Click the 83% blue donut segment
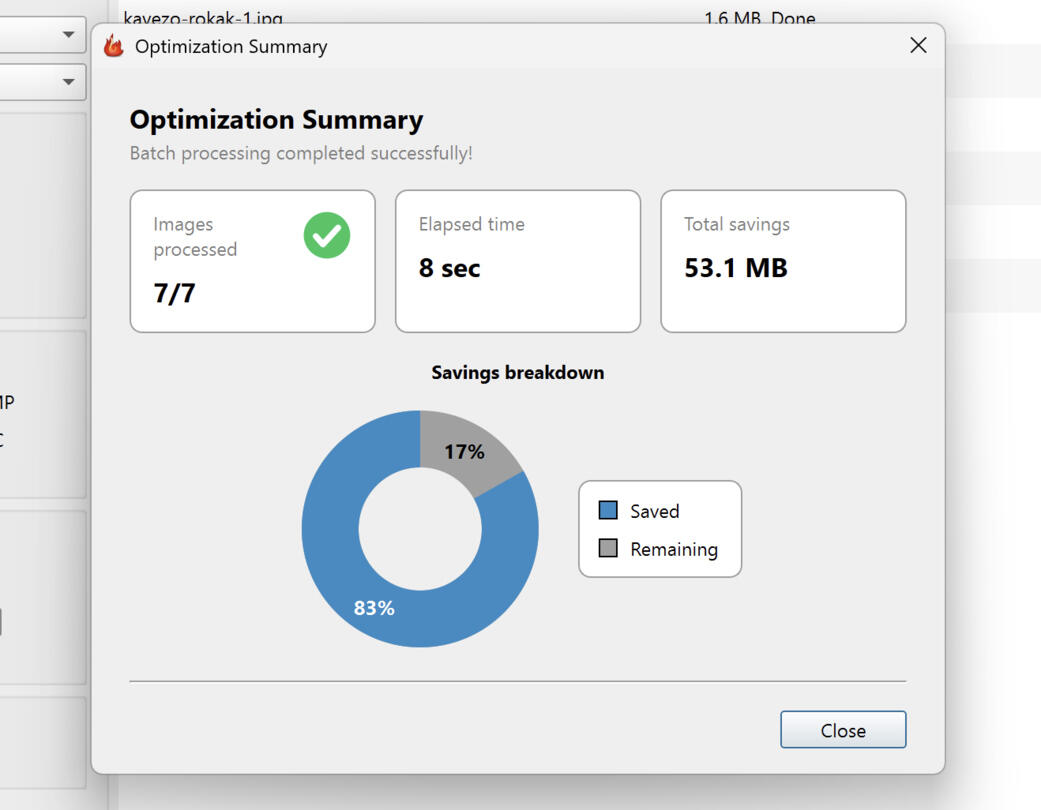 374,608
